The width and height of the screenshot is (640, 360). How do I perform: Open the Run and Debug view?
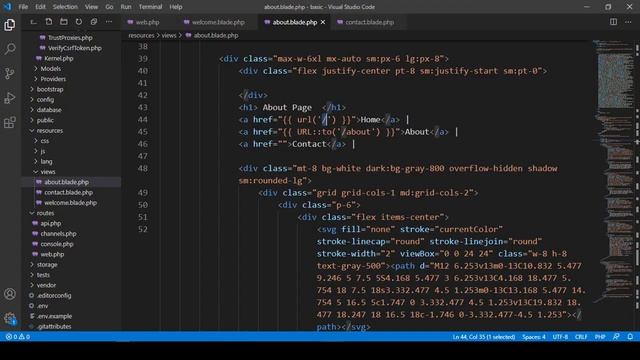pos(10,98)
